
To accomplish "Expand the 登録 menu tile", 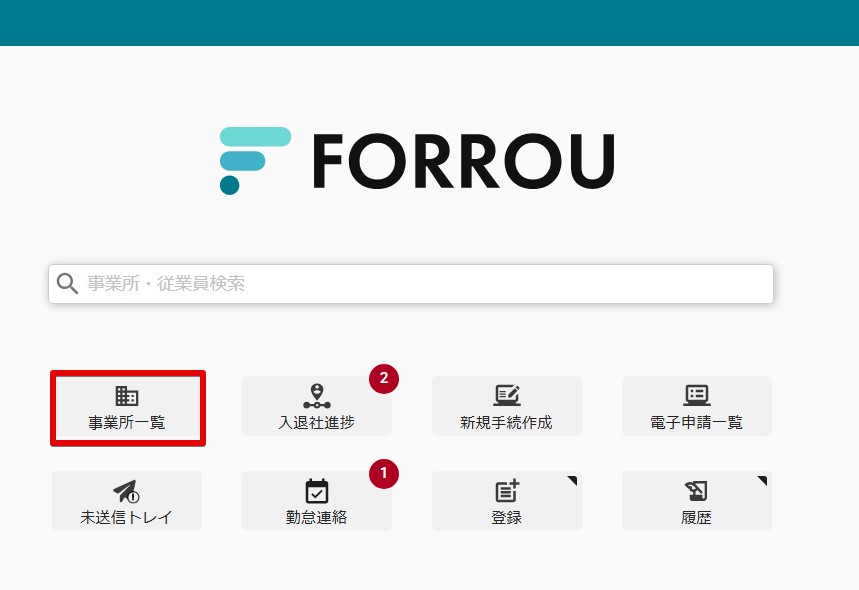I will [507, 501].
